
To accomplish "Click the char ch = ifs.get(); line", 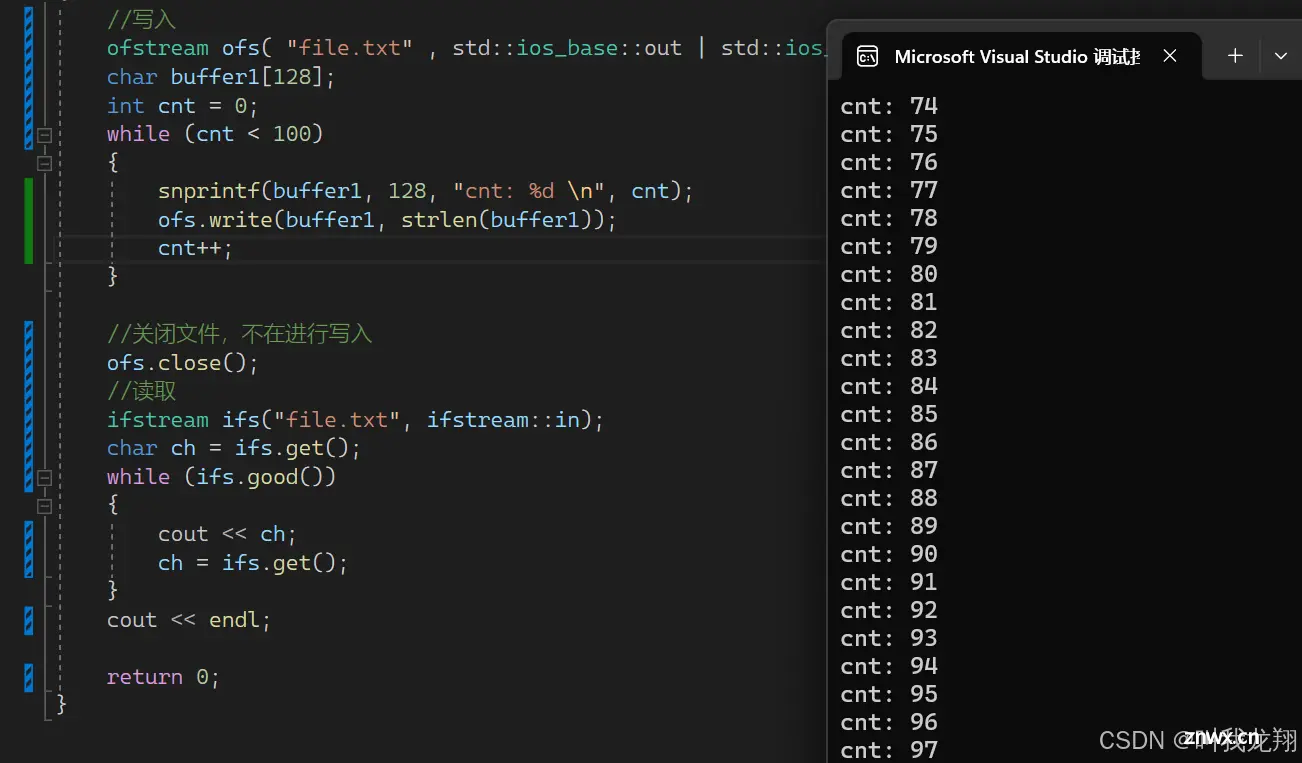I will [233, 448].
